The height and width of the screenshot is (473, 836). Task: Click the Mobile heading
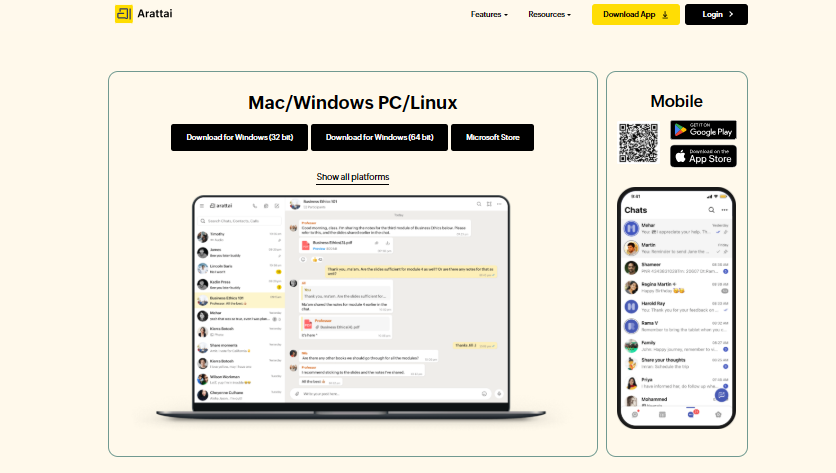coord(677,101)
